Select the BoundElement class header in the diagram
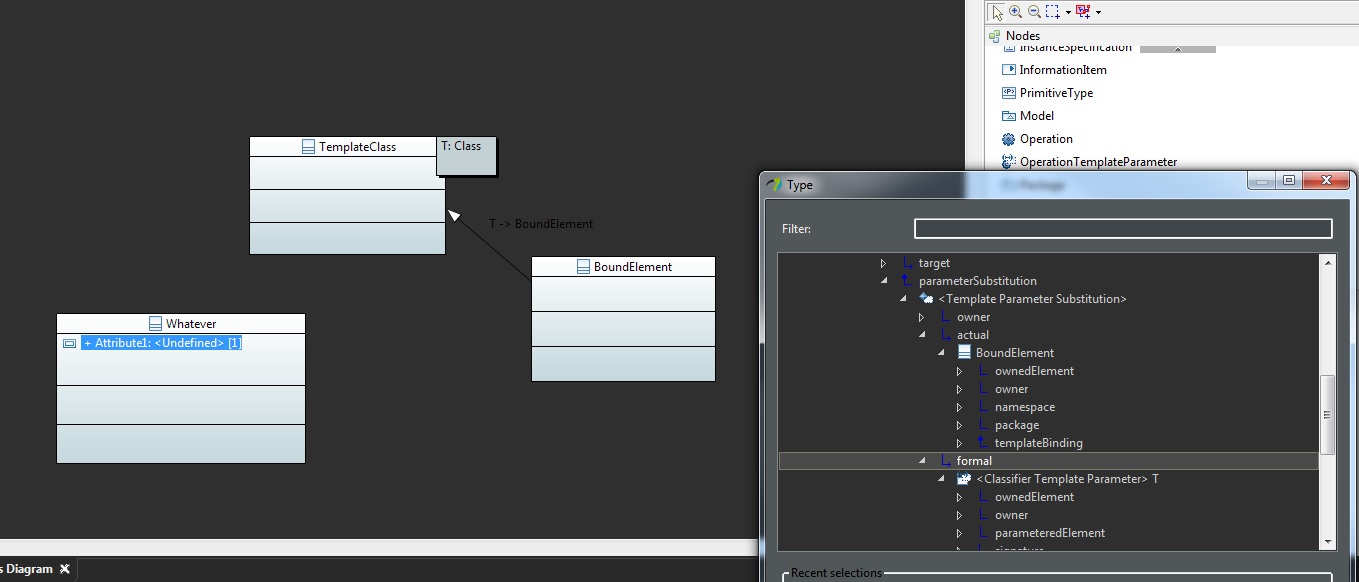This screenshot has width=1359, height=582. (x=623, y=267)
